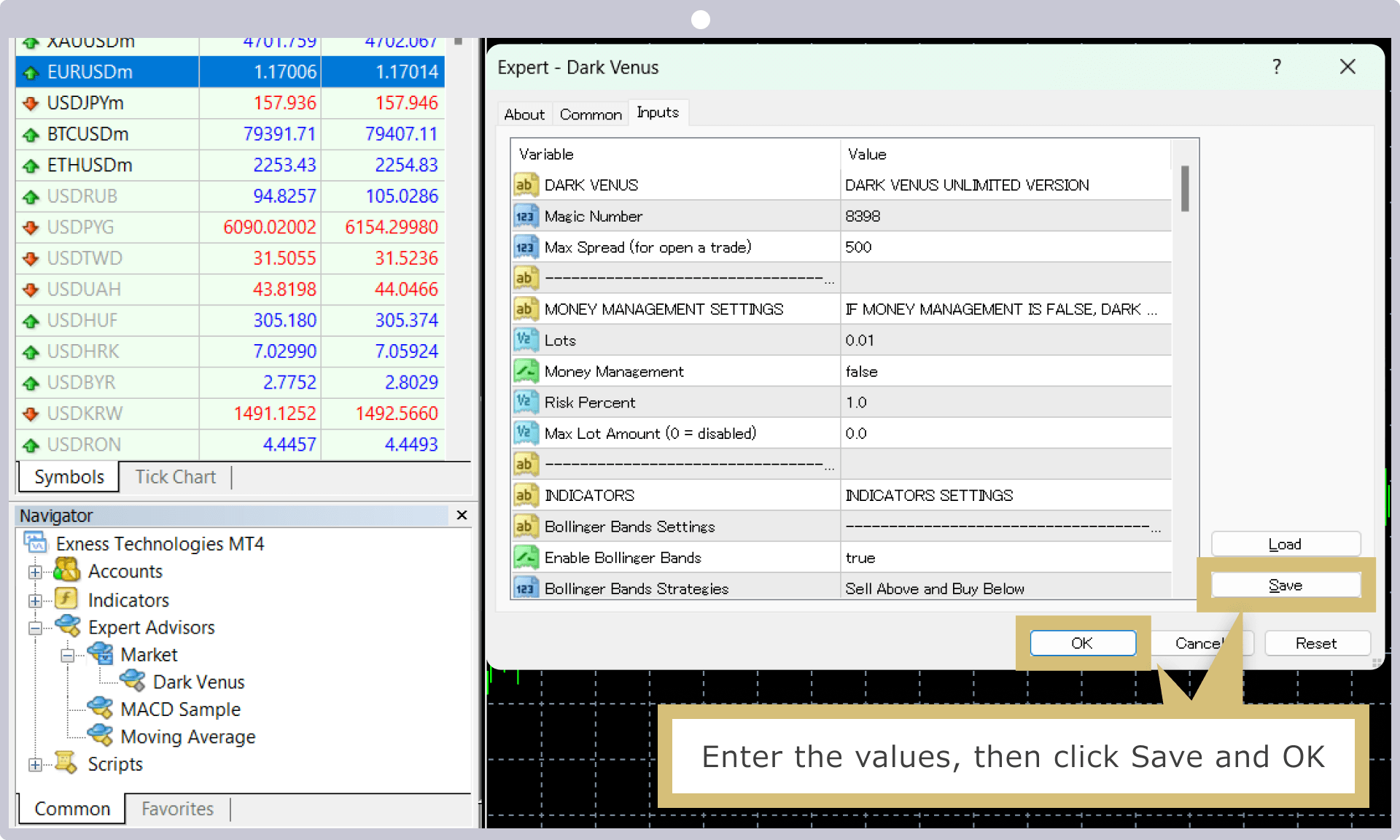1400x840 pixels.
Task: Click the Variable column header
Action: coord(675,154)
